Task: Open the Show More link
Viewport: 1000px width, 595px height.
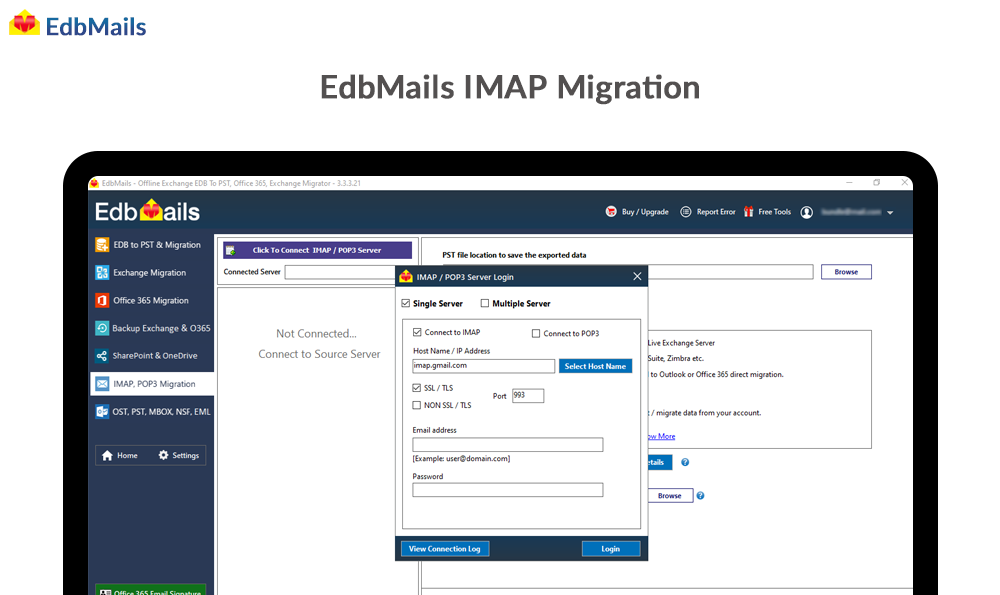Action: point(661,436)
